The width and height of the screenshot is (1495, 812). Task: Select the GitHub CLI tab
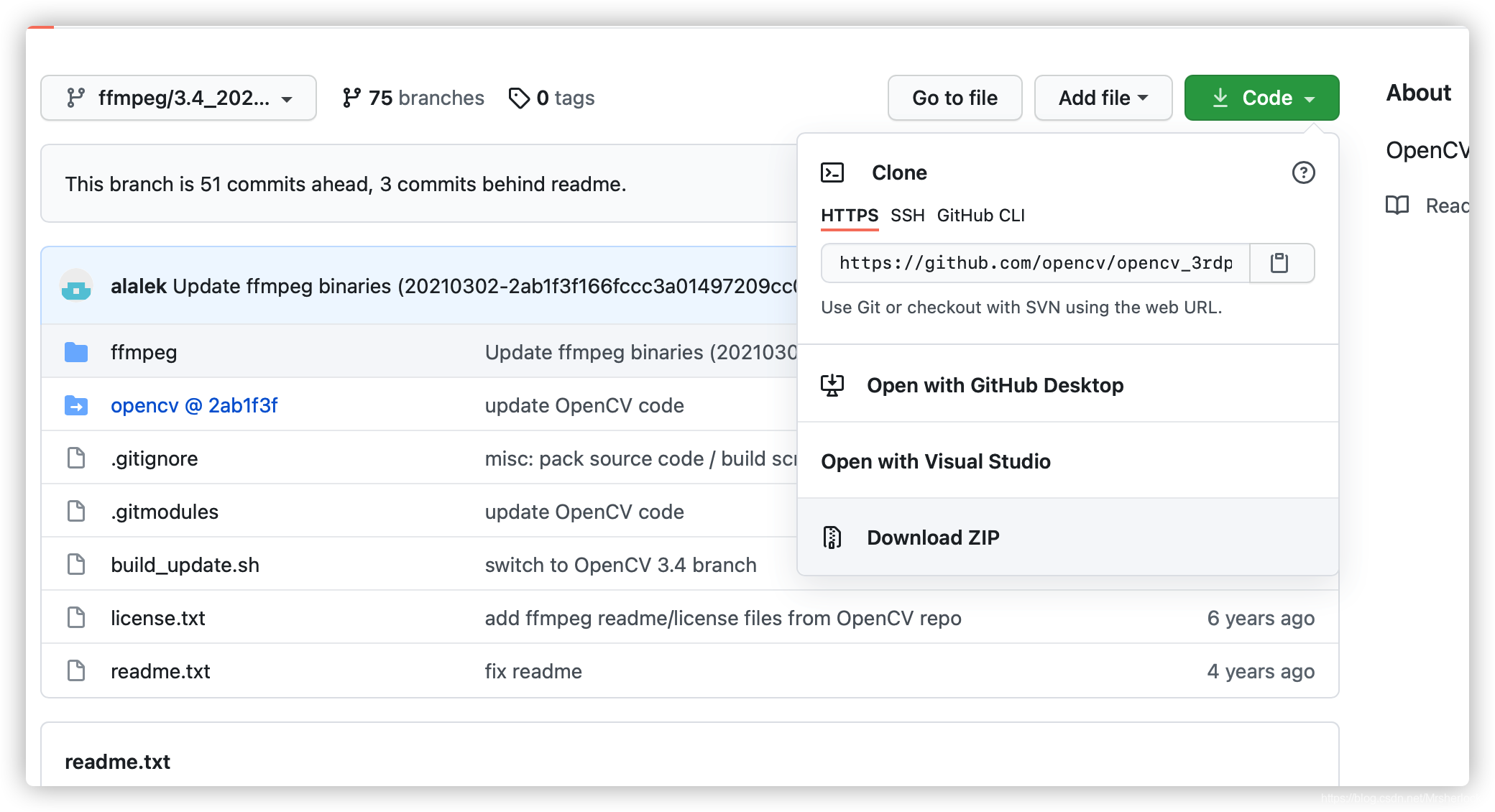click(980, 216)
